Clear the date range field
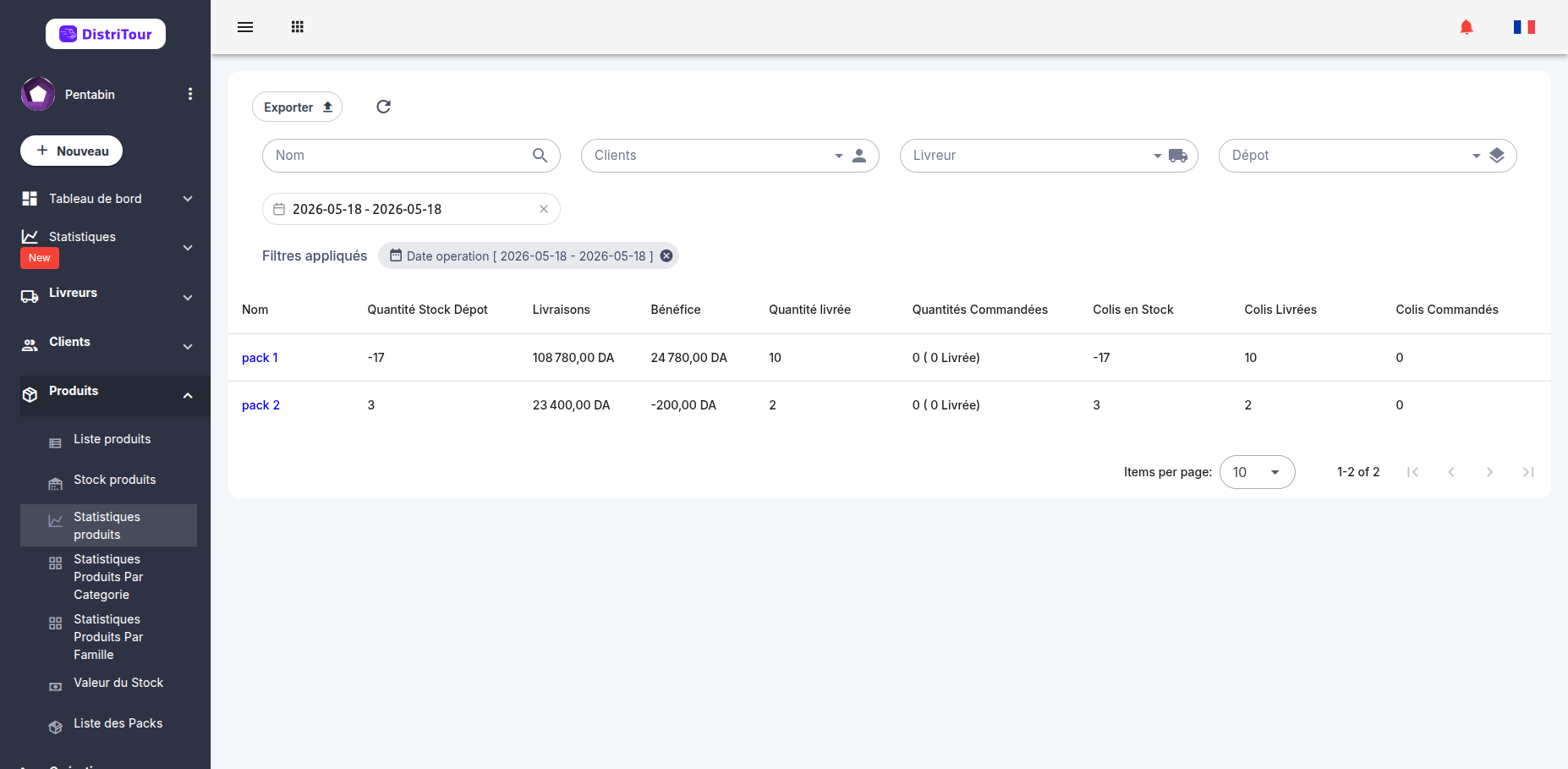This screenshot has width=1568, height=769. (544, 209)
